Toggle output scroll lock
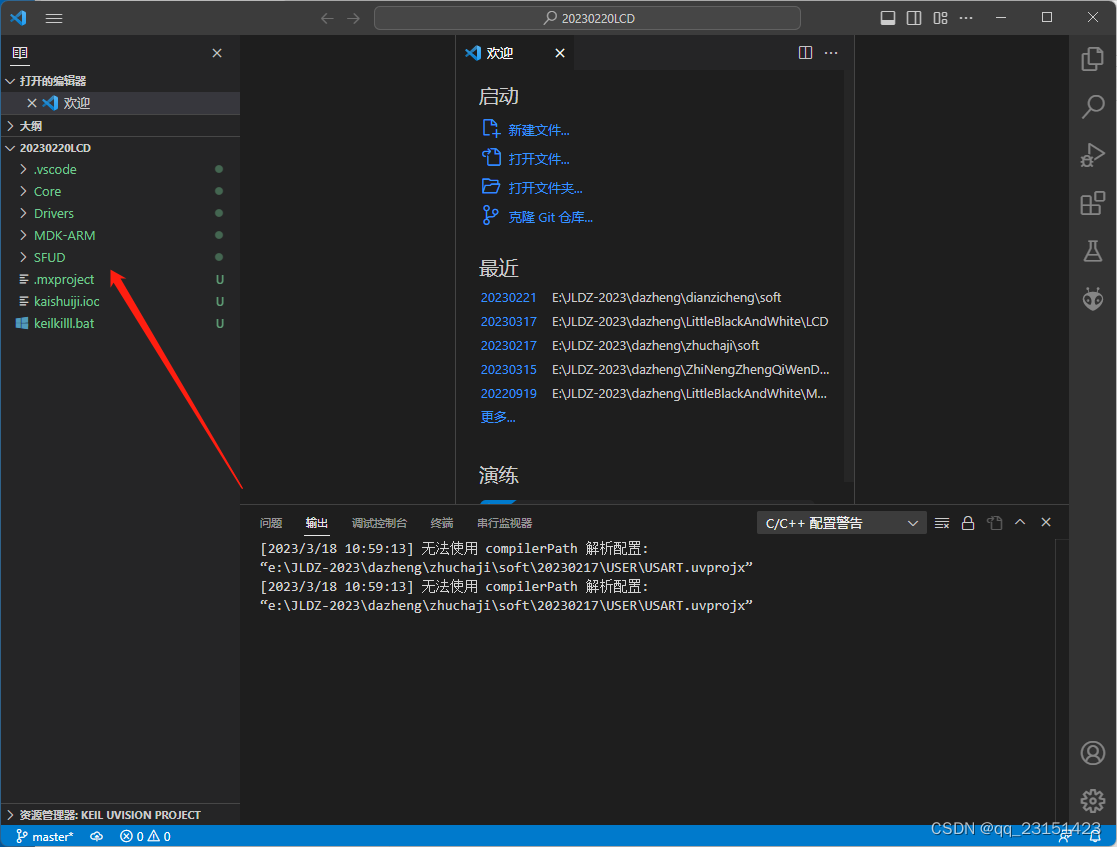The image size is (1117, 847). (x=968, y=524)
